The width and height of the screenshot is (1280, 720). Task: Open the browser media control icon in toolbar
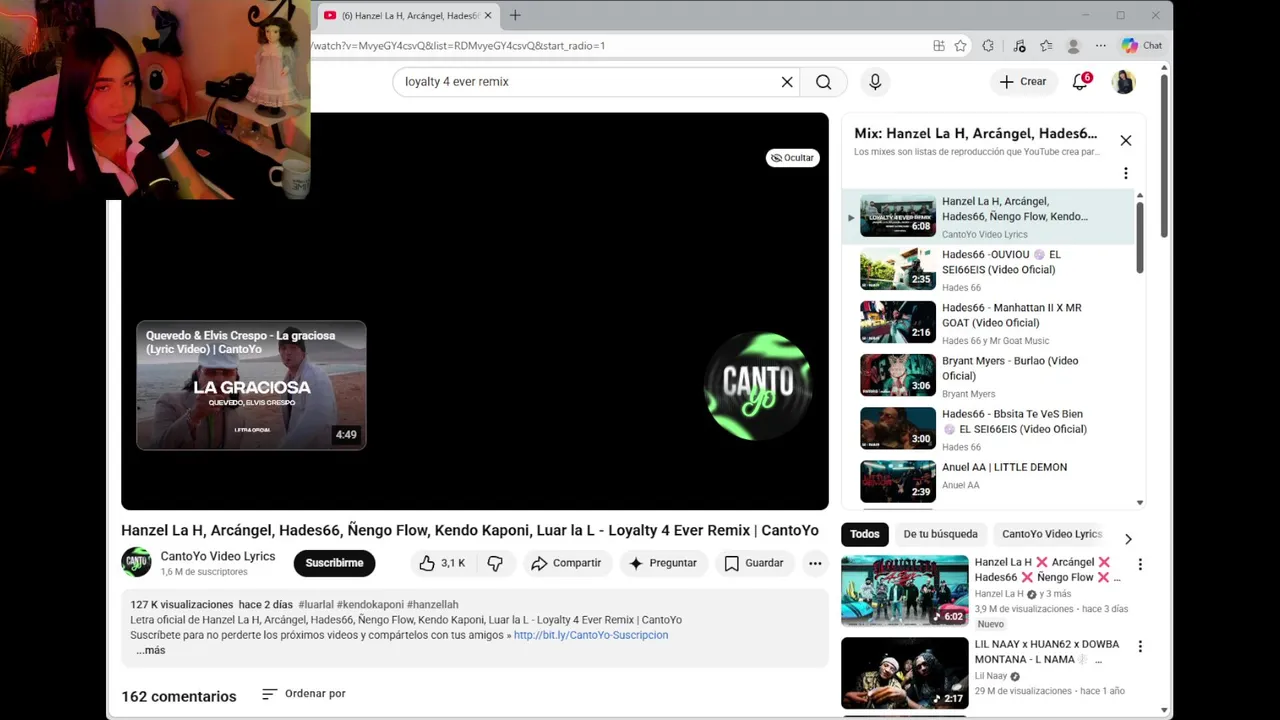1019,46
